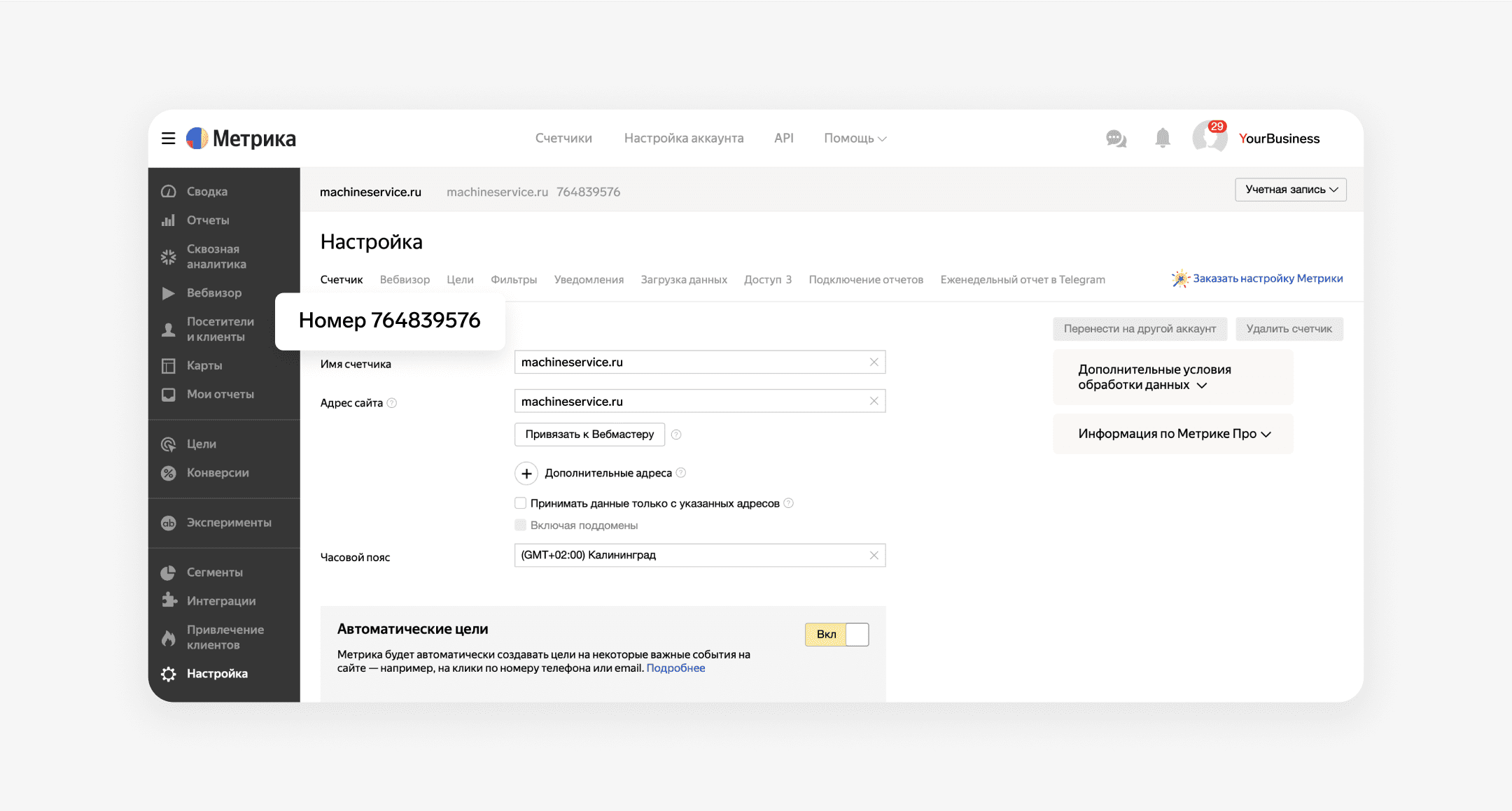Click help icon beside Дополнительные адреса
The image size is (1512, 811).
point(681,473)
